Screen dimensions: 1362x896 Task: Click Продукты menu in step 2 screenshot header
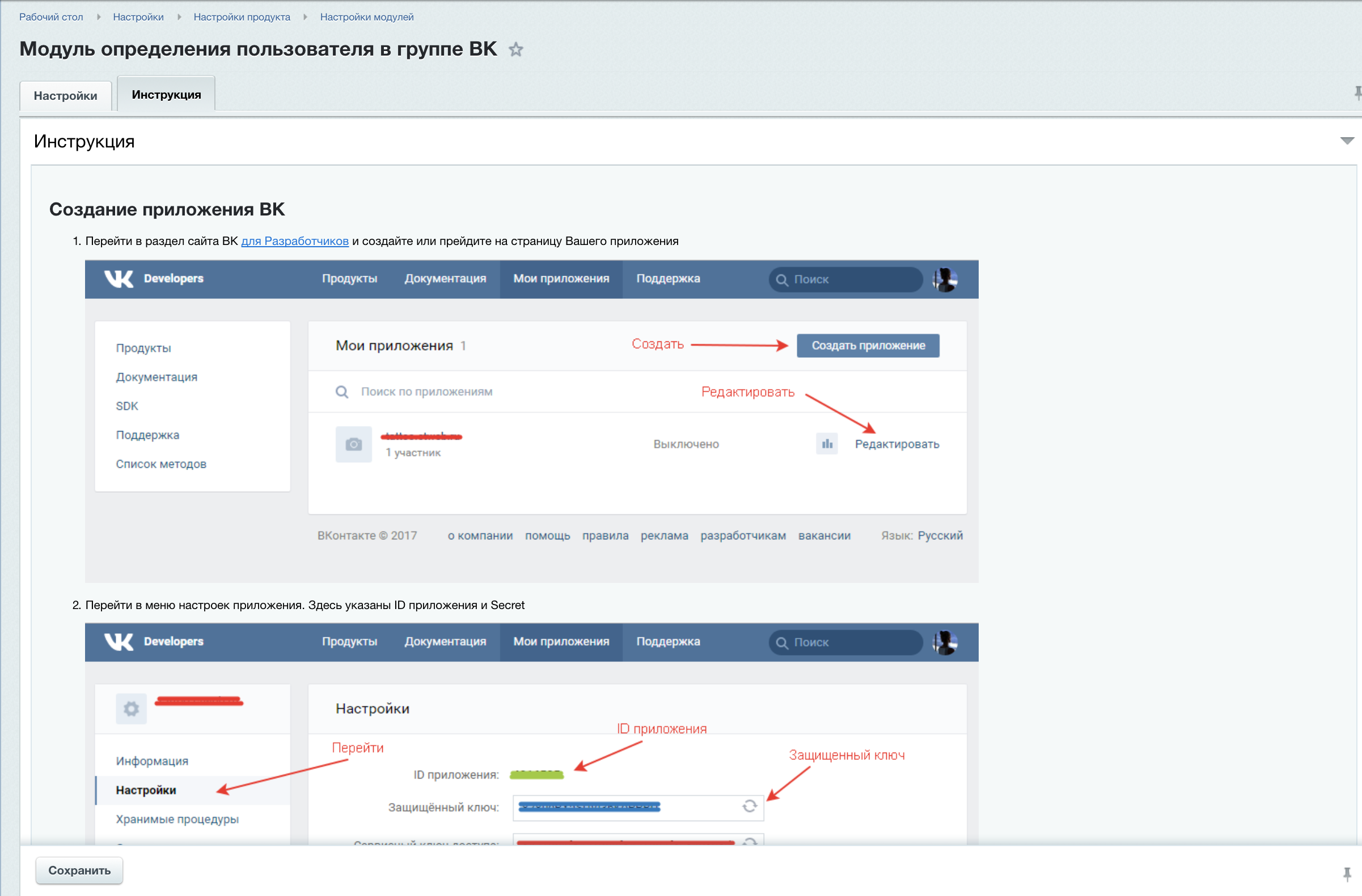click(x=349, y=641)
